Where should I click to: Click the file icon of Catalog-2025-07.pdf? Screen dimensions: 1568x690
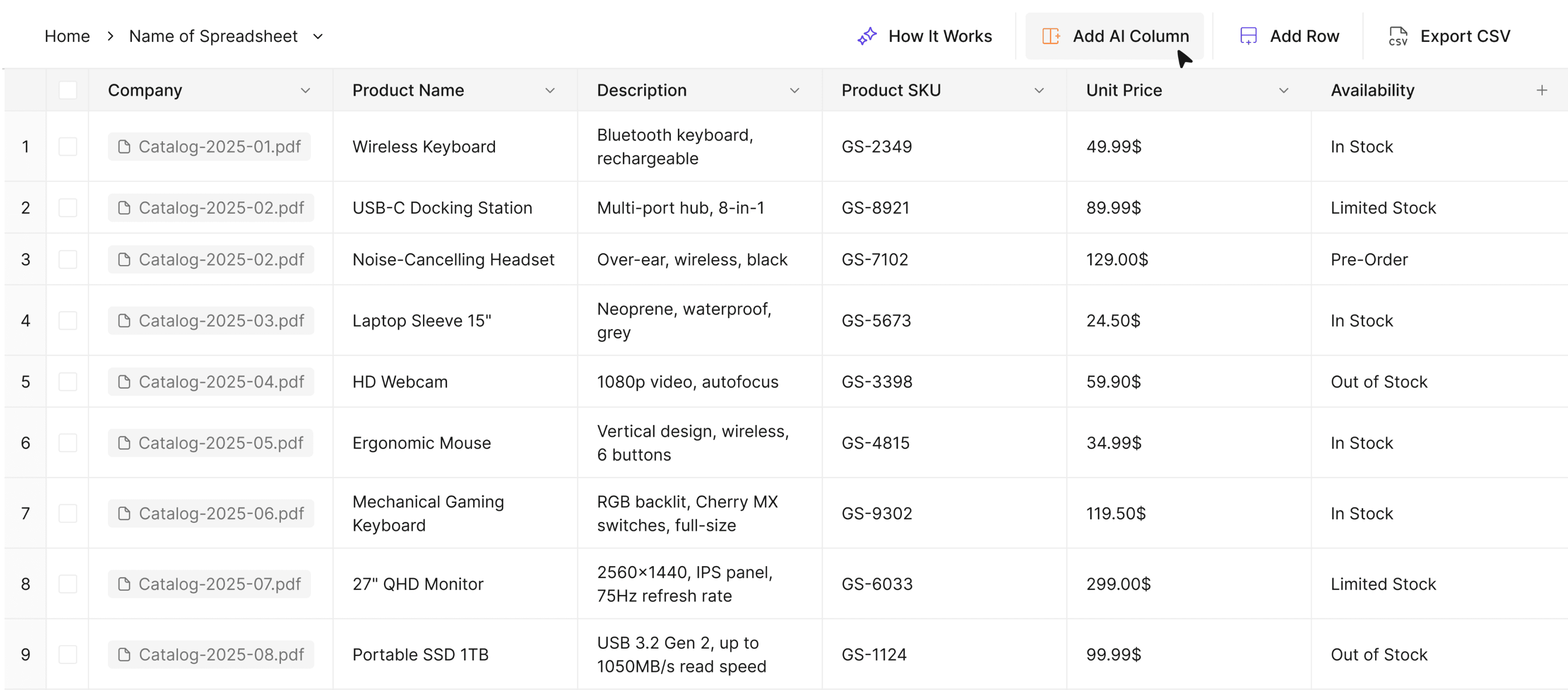(124, 584)
